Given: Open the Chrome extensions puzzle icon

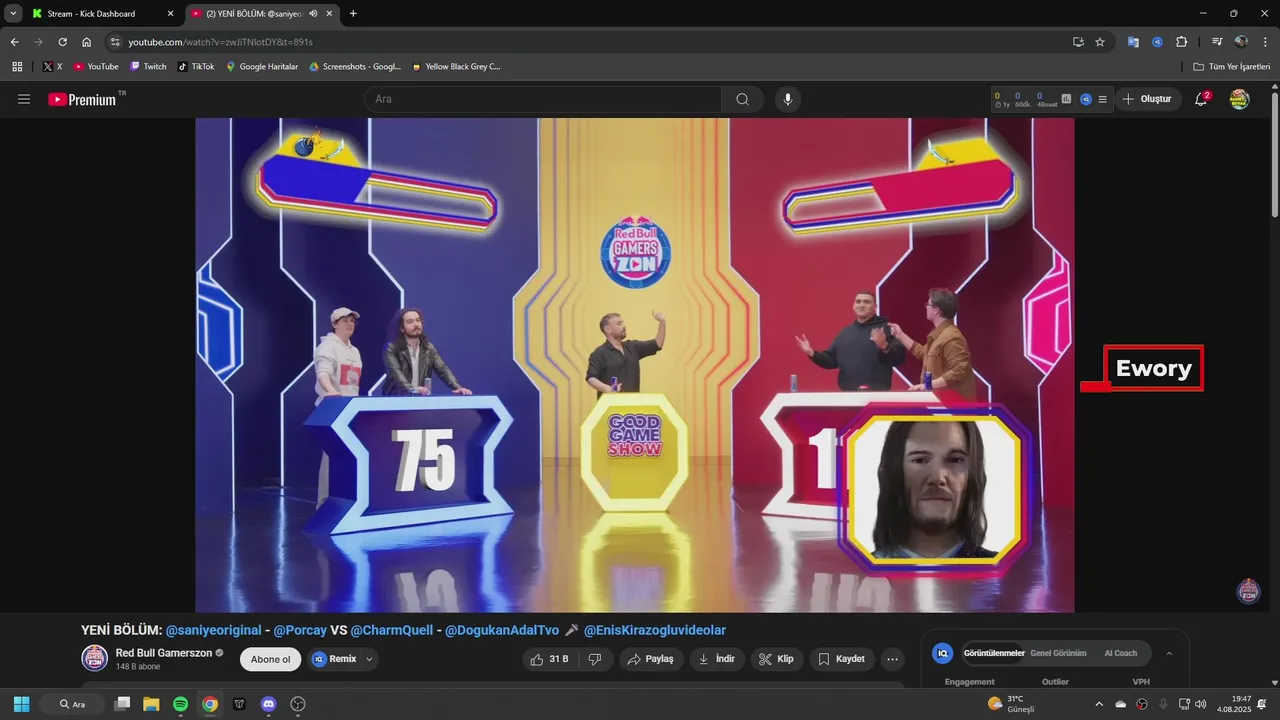Looking at the screenshot, I should (x=1181, y=42).
